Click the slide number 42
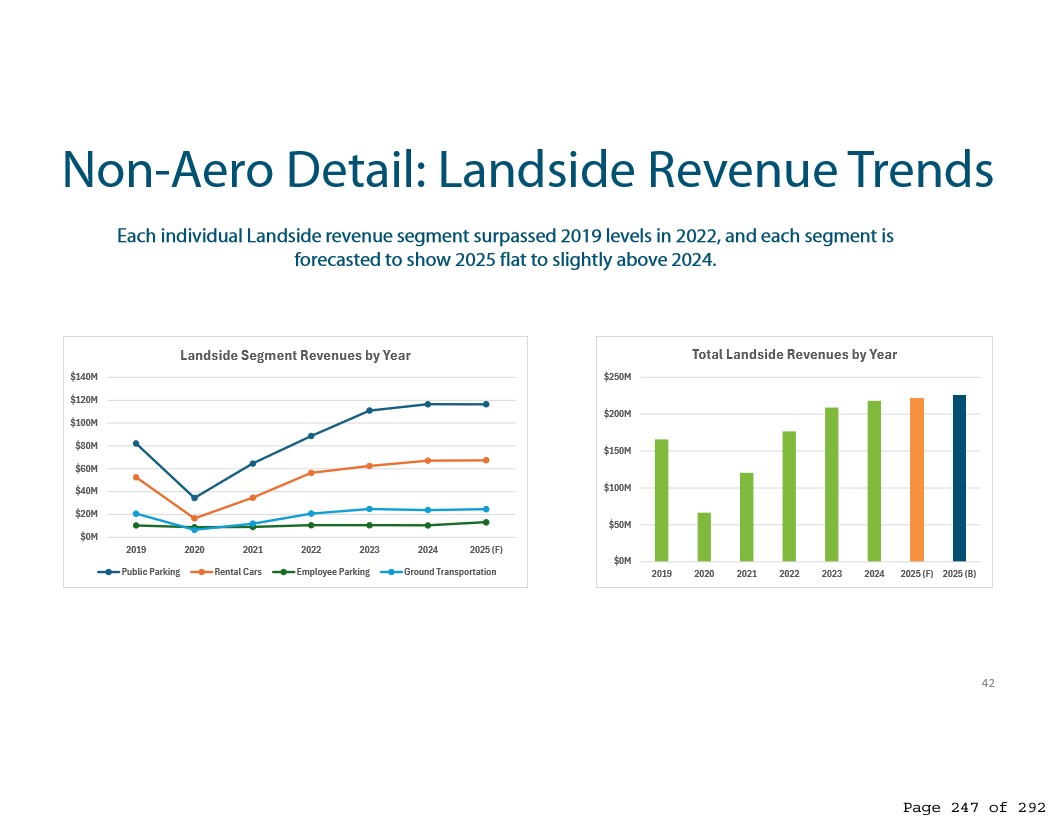 988,683
